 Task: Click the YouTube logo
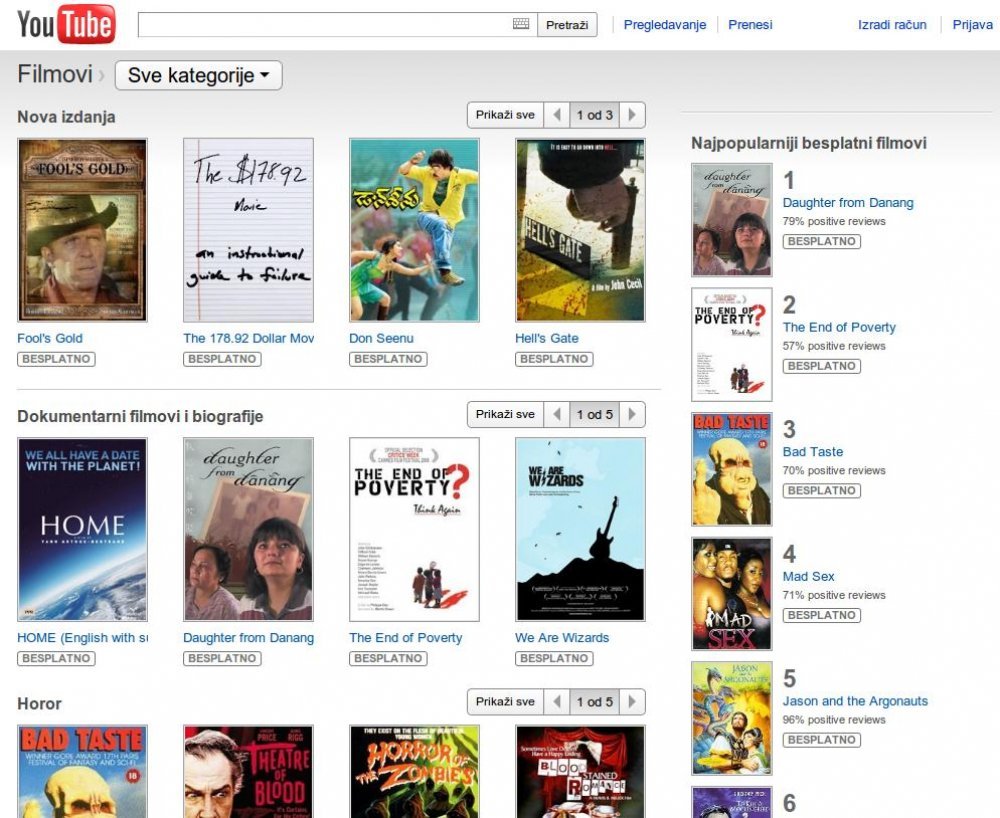click(x=66, y=24)
